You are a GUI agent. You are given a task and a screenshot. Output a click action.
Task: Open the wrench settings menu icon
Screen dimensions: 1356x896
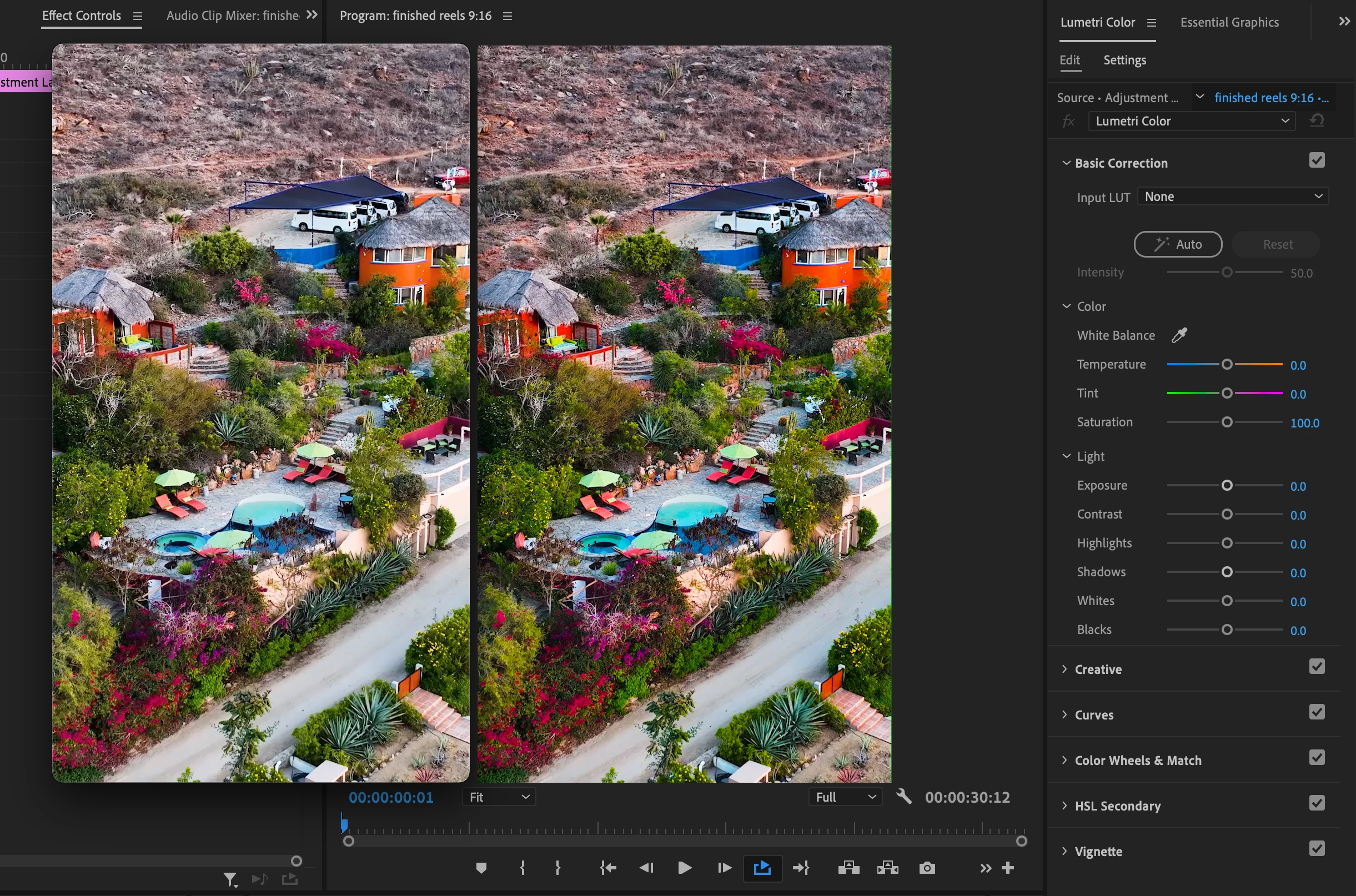coord(903,797)
